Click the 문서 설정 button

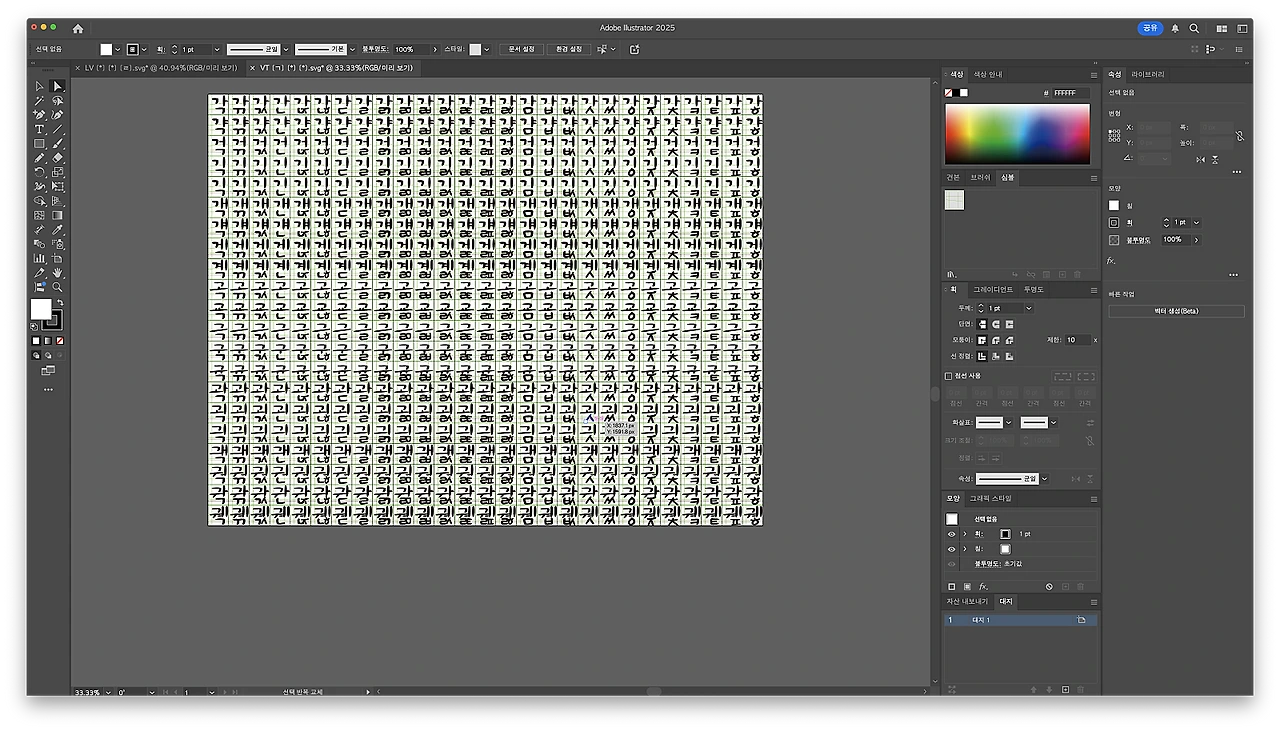point(520,48)
